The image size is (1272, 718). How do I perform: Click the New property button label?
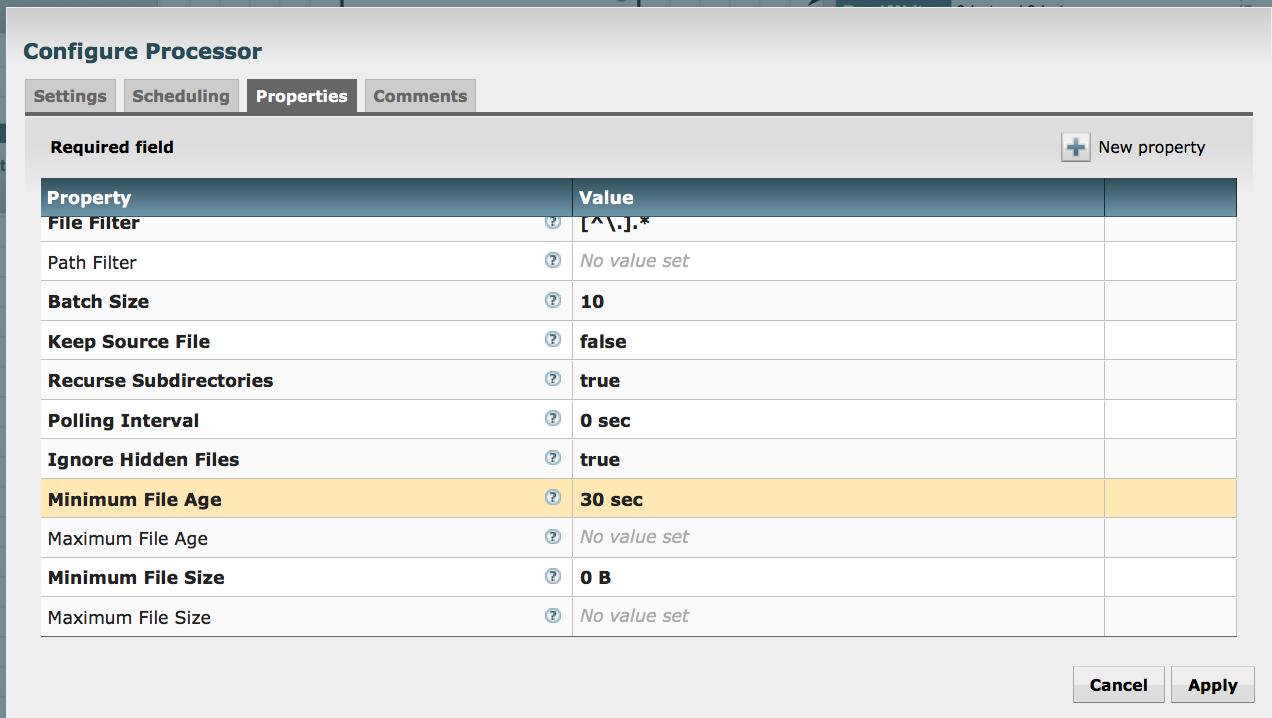(x=1151, y=146)
